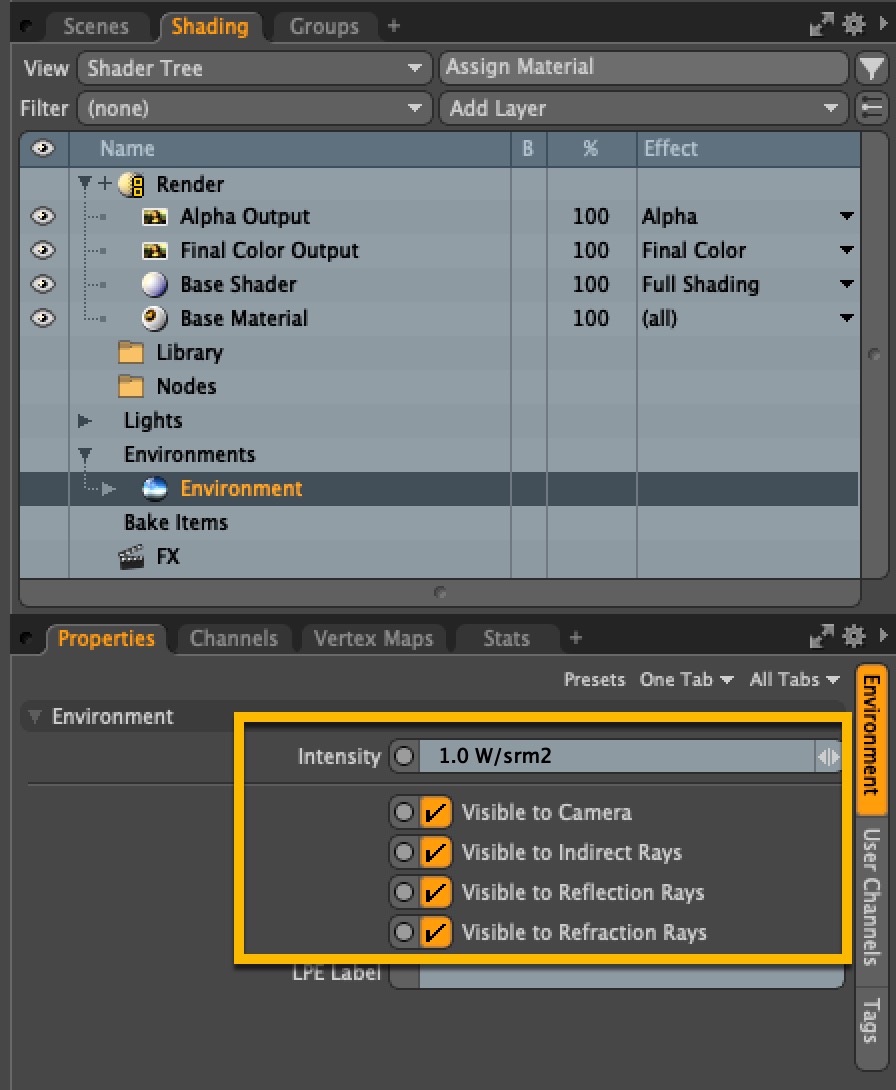Click the filter funnel icon
This screenshot has width=896, height=1090.
pyautogui.click(x=871, y=68)
